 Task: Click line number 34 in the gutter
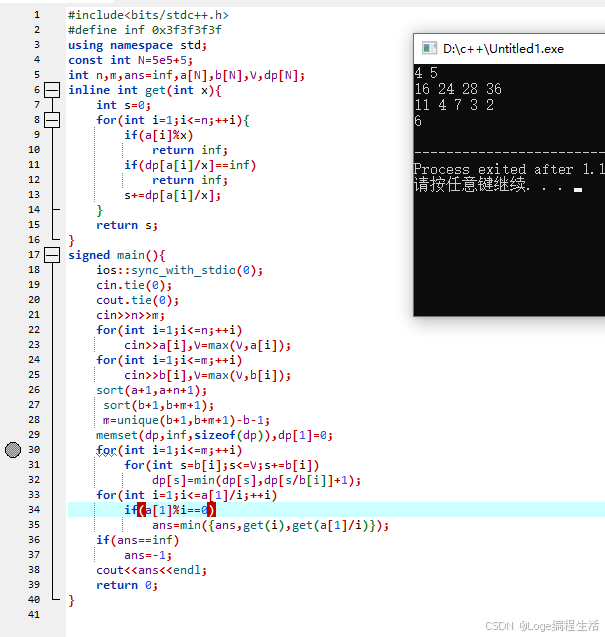(x=34, y=509)
